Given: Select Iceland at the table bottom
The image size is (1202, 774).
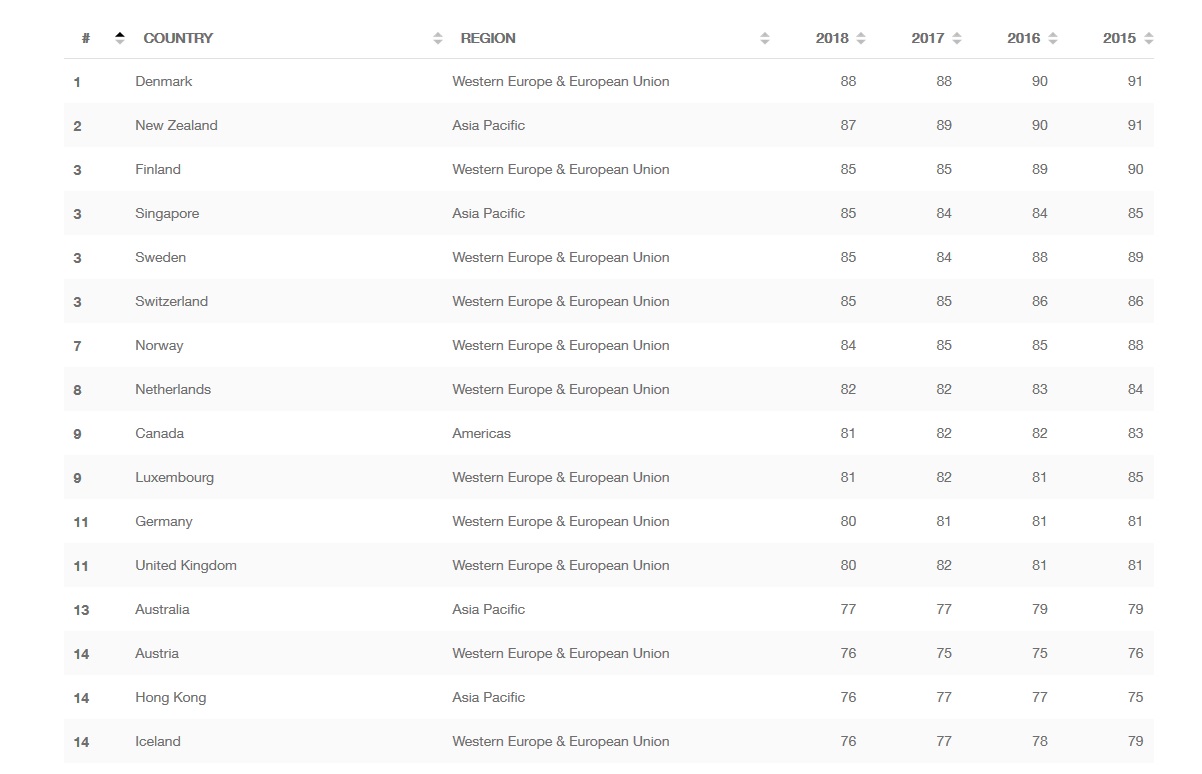Looking at the screenshot, I should tap(158, 741).
